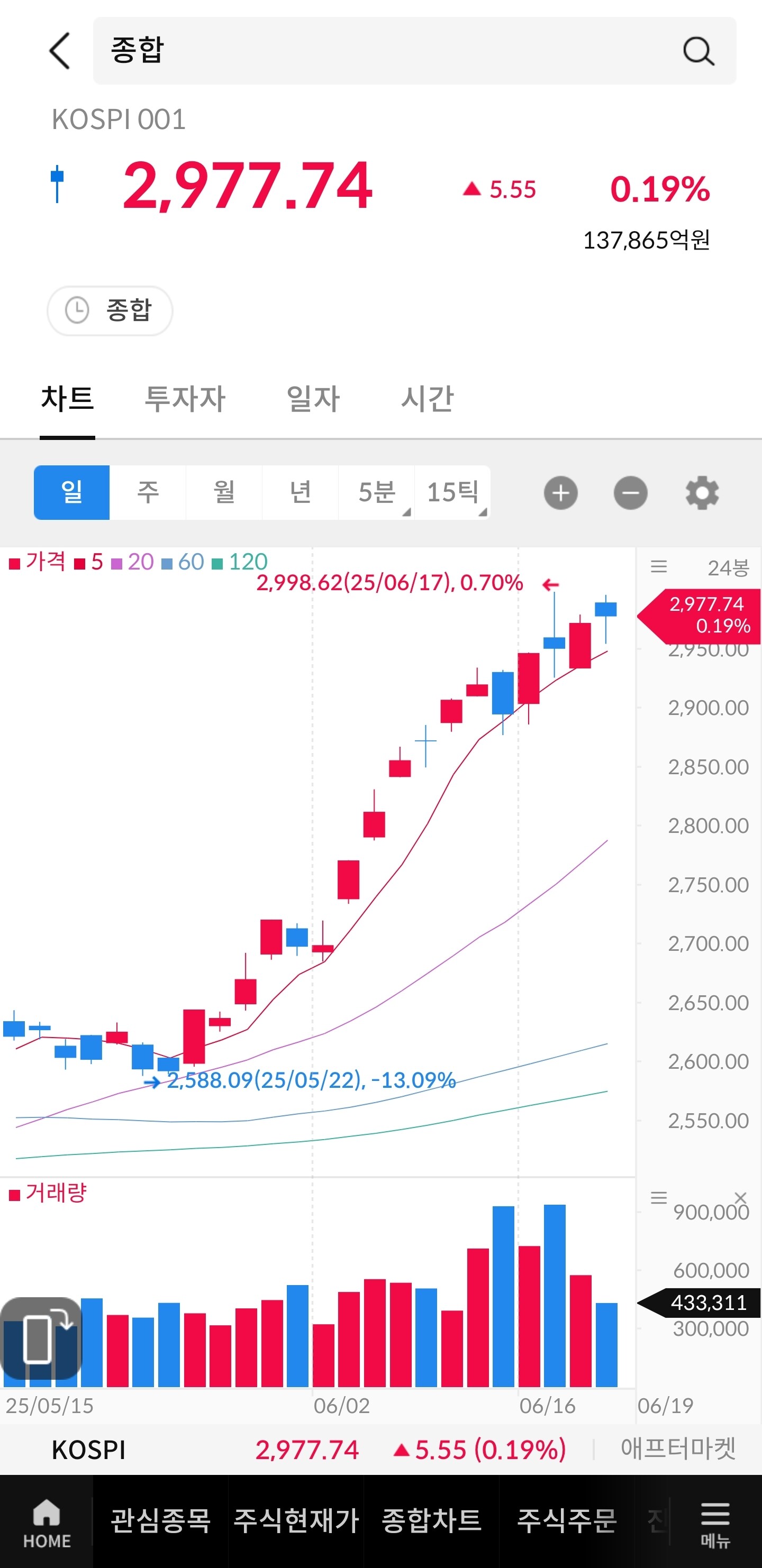Switch chart to 월 monthly period

click(x=224, y=492)
